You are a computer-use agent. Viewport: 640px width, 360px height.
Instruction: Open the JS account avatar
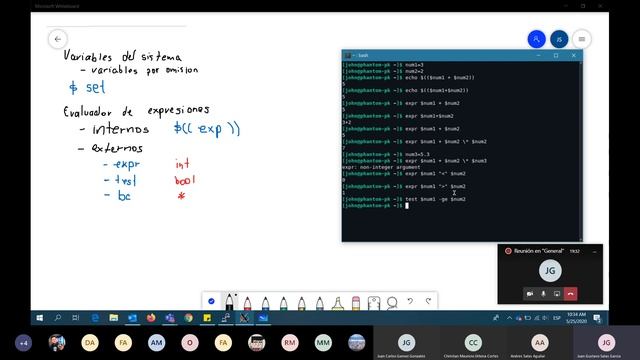click(x=559, y=39)
